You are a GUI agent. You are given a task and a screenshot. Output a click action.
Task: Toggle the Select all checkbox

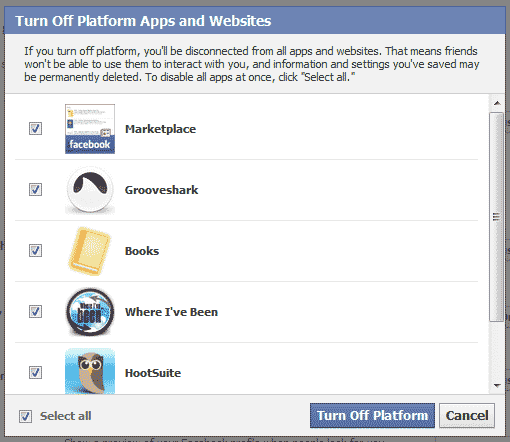tap(25, 416)
